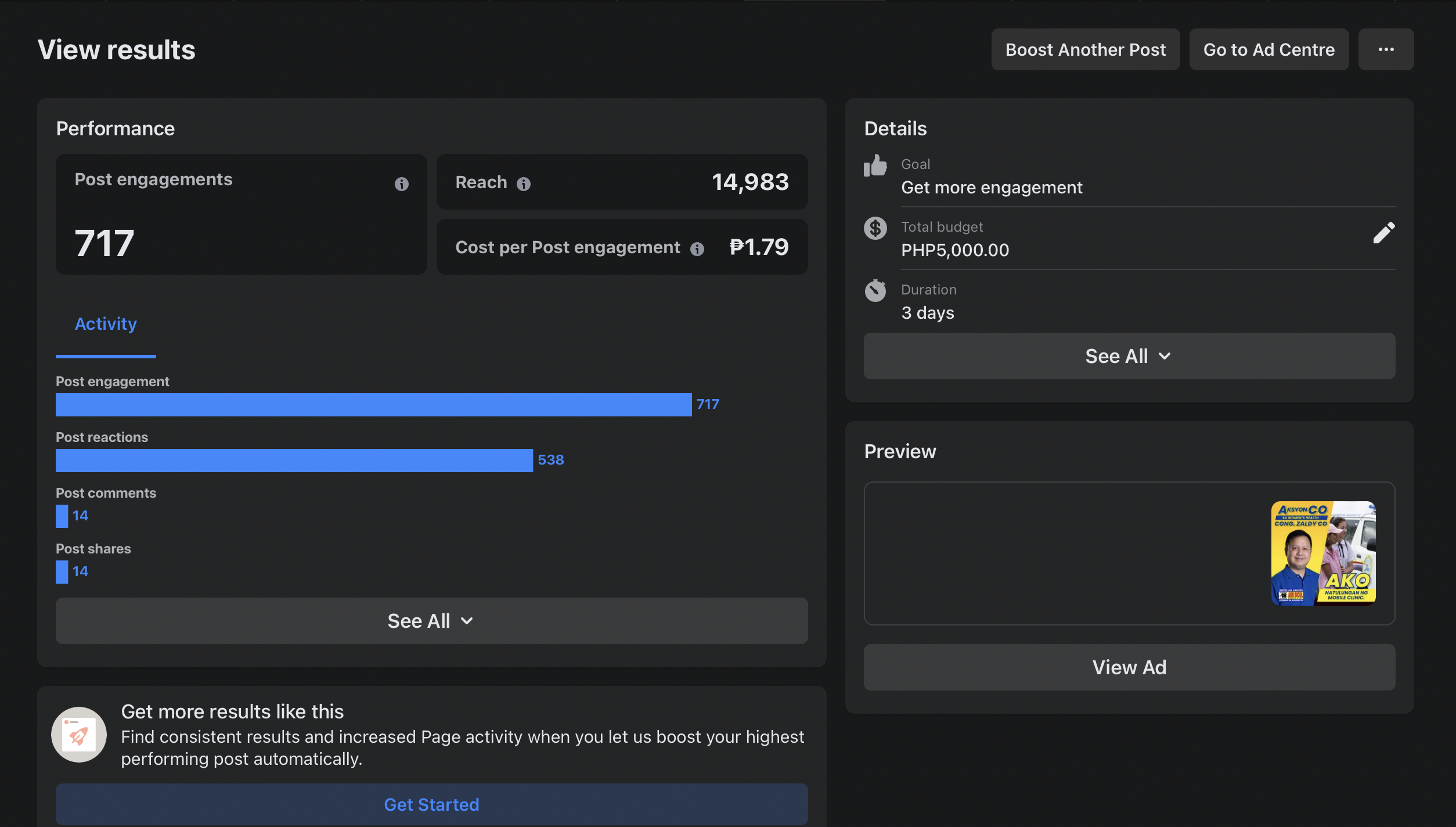Click the Post engagements info icon
This screenshot has width=1456, height=827.
point(401,184)
